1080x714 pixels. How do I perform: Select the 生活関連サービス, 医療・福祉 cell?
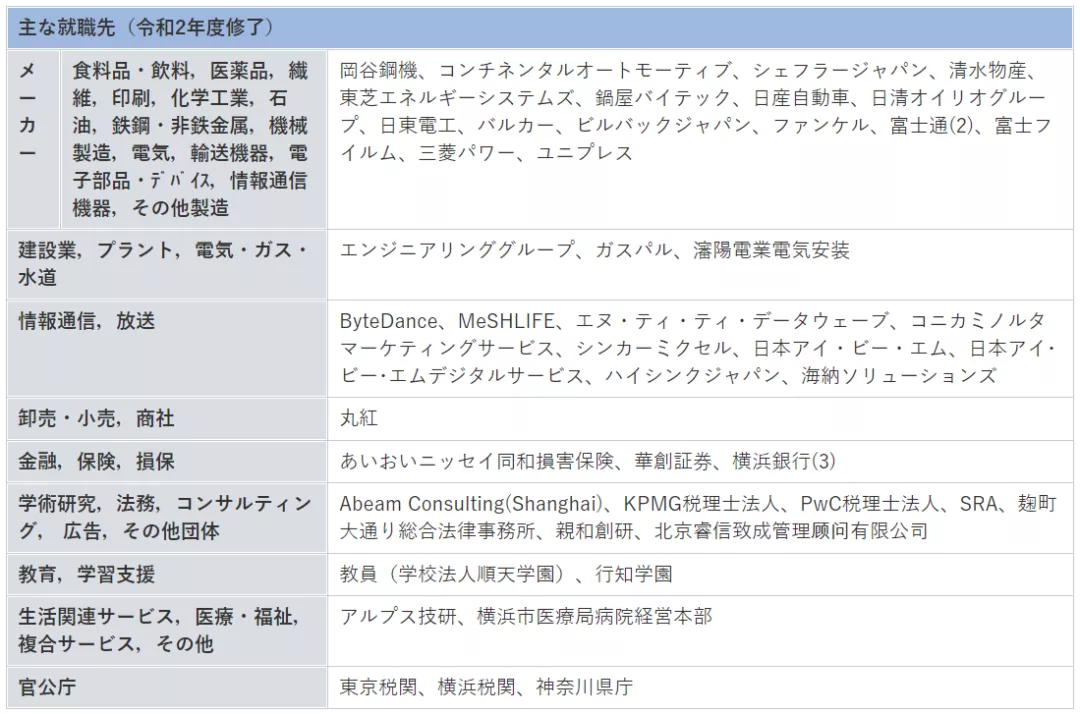pyautogui.click(x=167, y=631)
